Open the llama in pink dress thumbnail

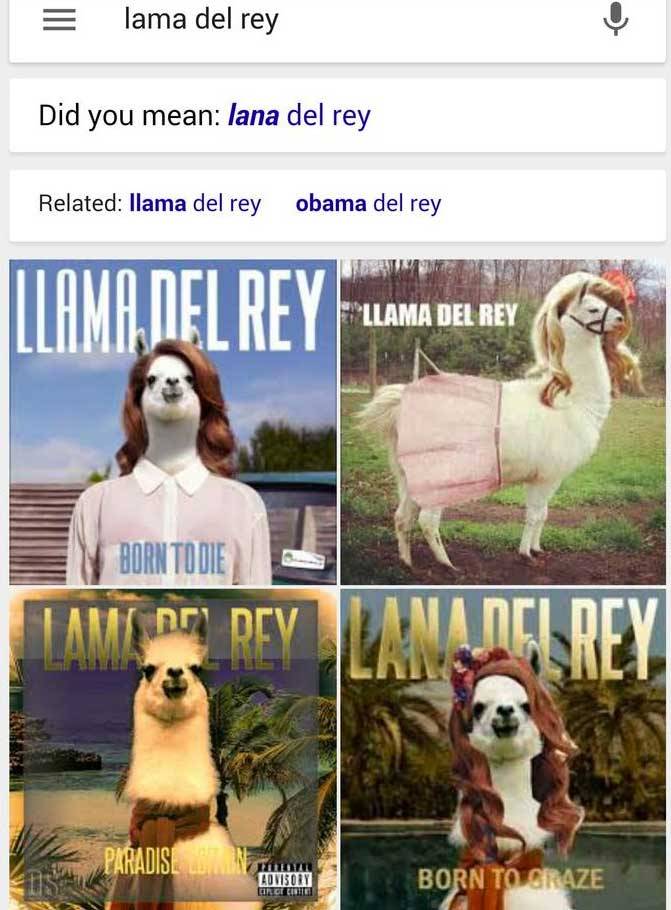pyautogui.click(x=503, y=422)
